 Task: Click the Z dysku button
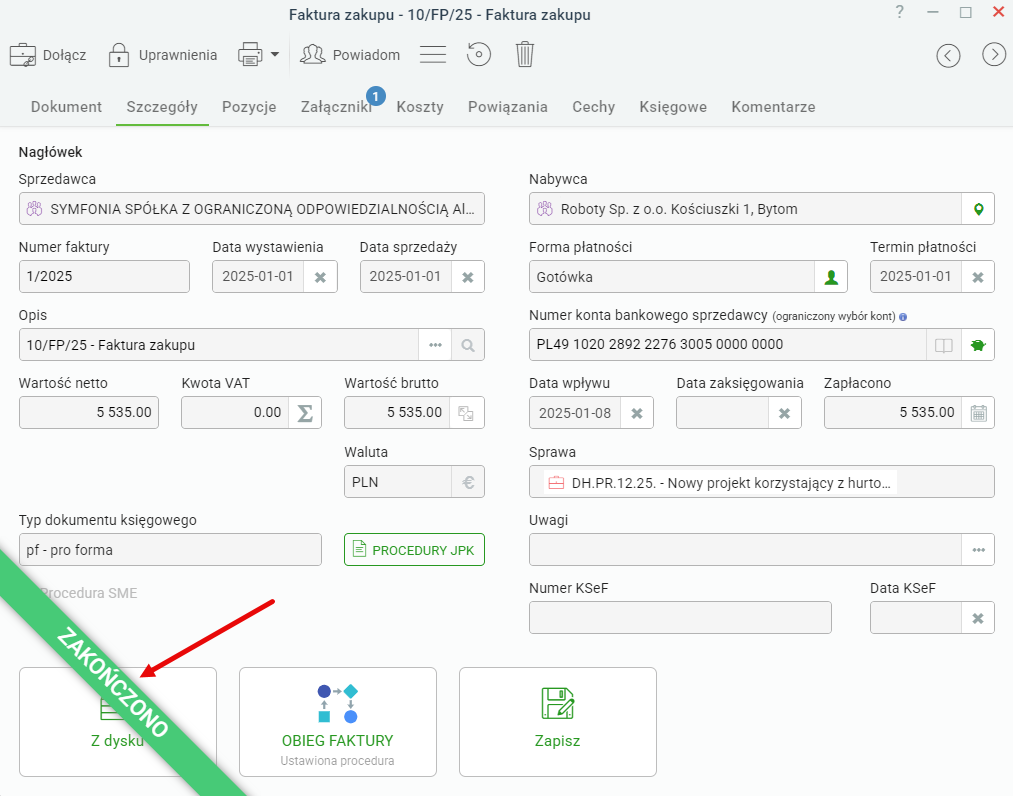(118, 722)
